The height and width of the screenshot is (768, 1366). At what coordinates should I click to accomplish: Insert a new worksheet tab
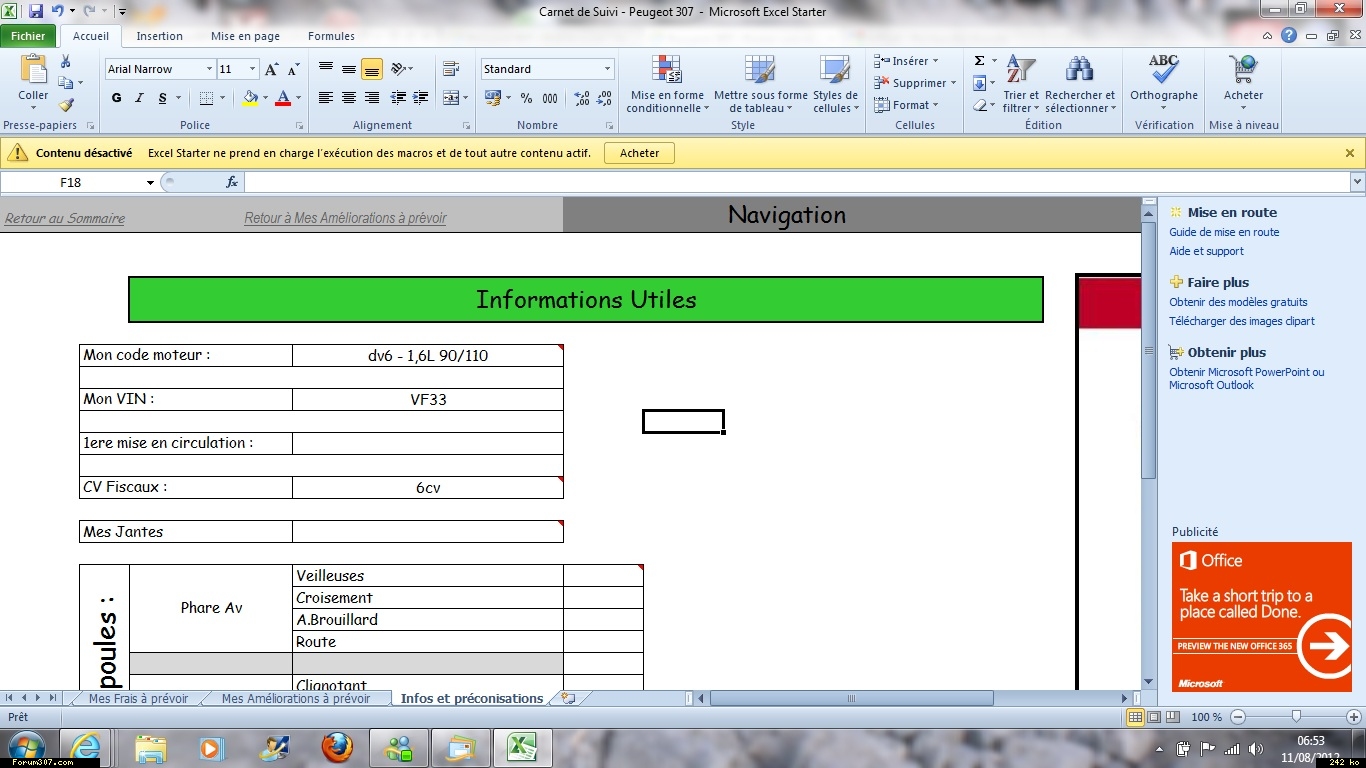[x=569, y=698]
